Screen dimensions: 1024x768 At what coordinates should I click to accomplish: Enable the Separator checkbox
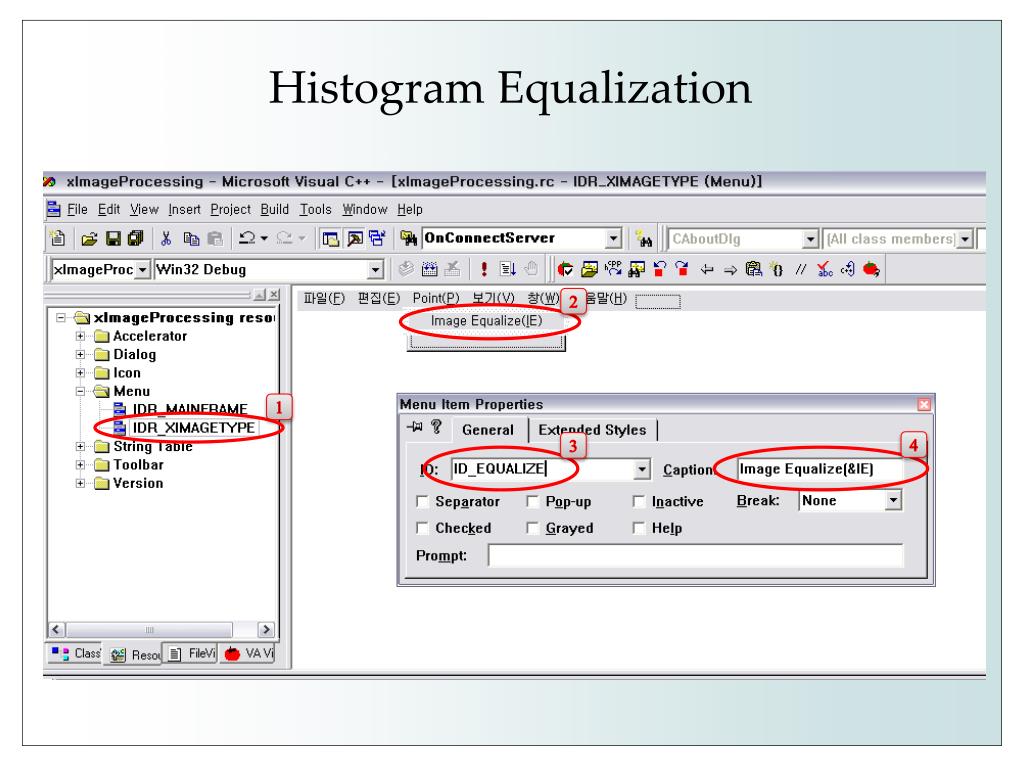pos(423,502)
